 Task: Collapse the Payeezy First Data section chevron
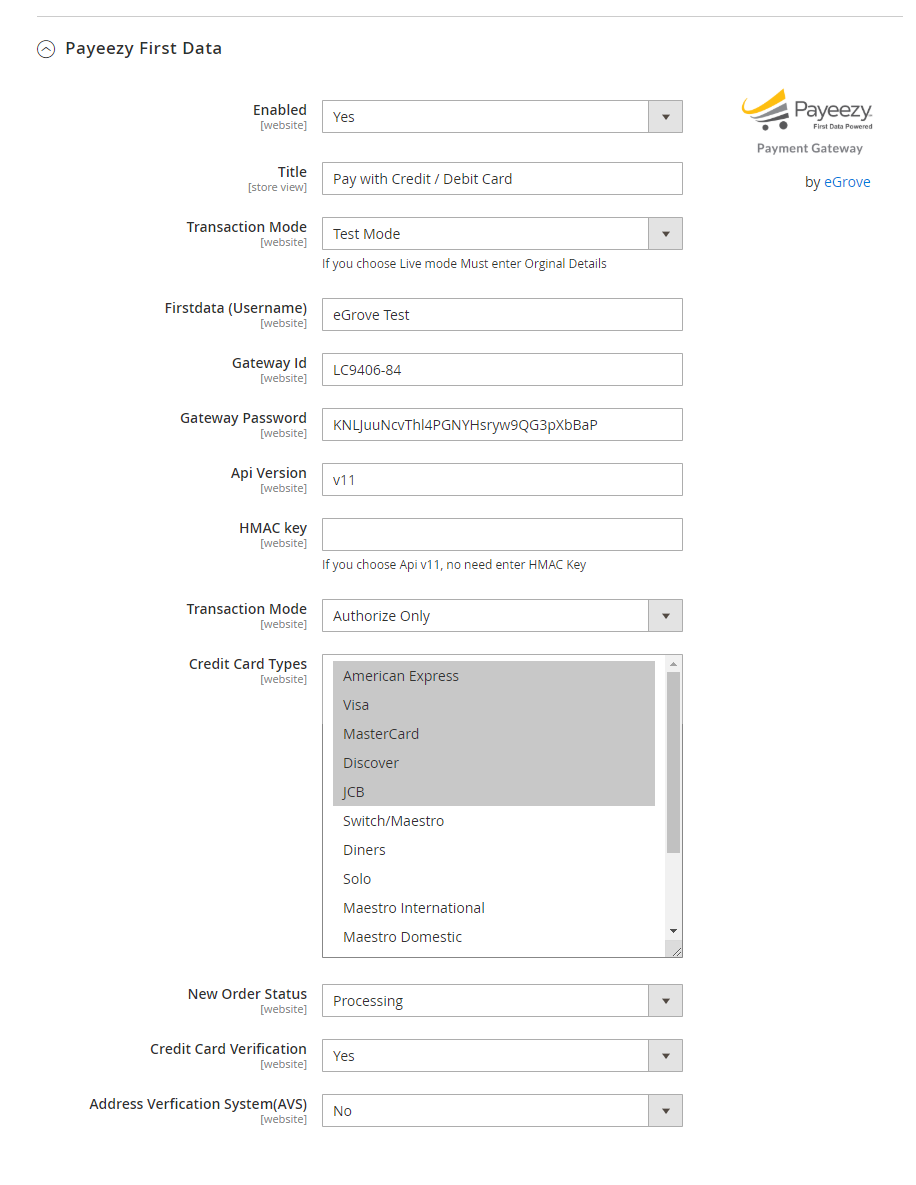[45, 48]
